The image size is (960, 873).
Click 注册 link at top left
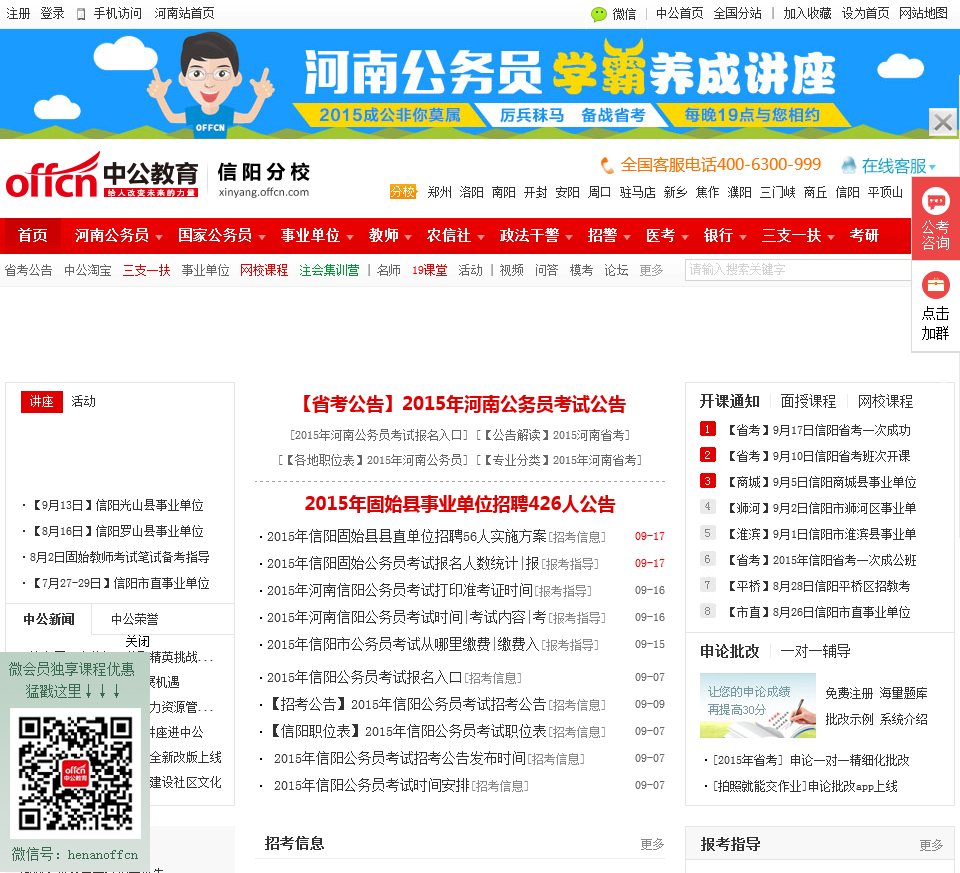point(18,13)
